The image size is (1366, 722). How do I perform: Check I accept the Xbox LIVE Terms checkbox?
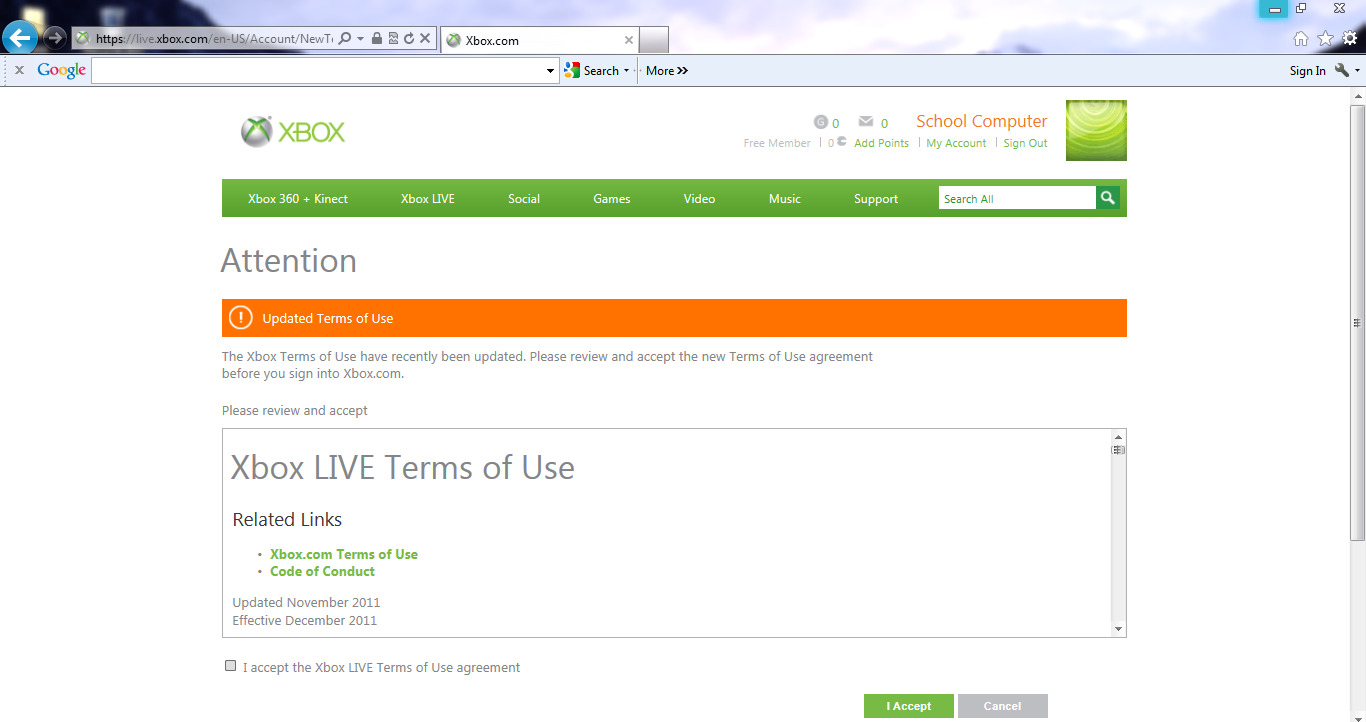click(x=231, y=666)
